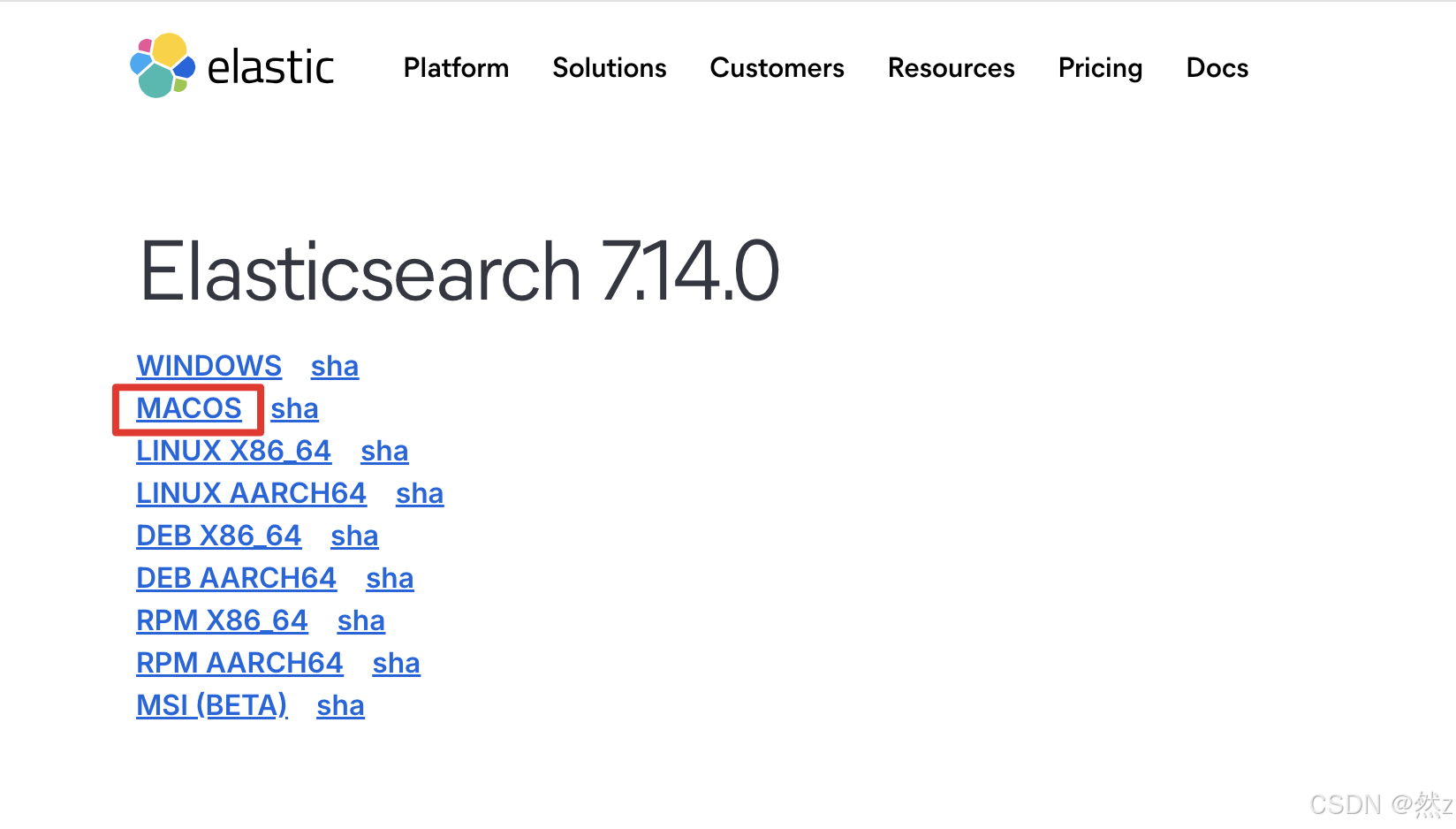Open the Platform menu
The height and width of the screenshot is (829, 1456).
click(456, 68)
